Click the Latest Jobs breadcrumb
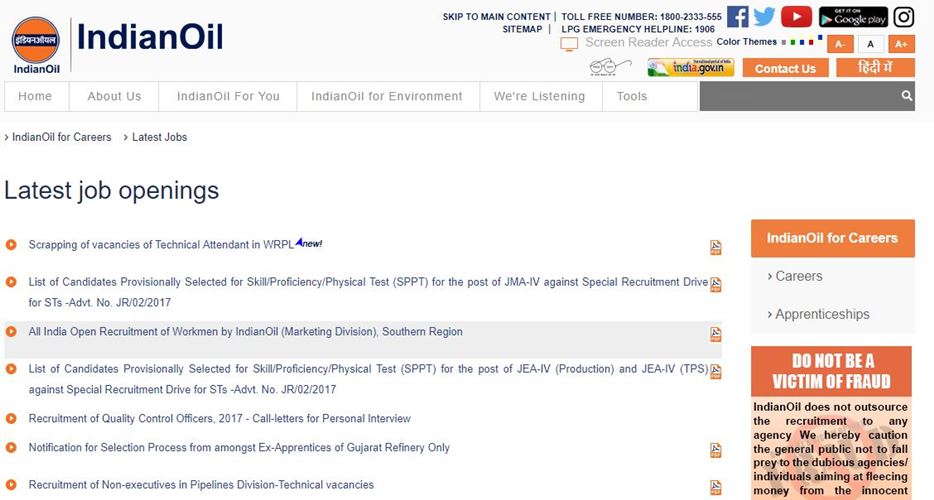Screen dimensions: 934x500 point(160,137)
